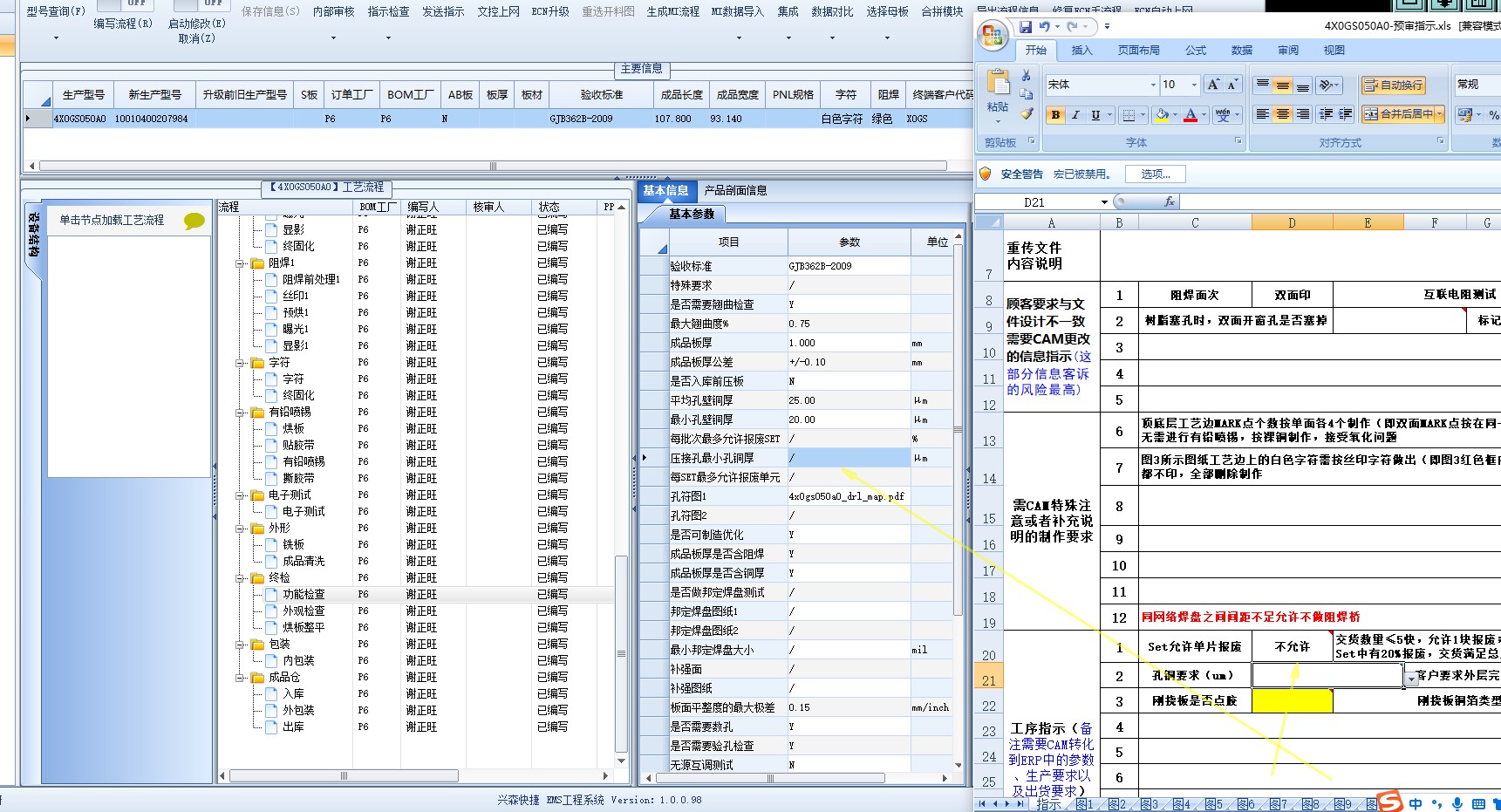Select the 基本信息 tab
The image size is (1501, 812).
(666, 190)
